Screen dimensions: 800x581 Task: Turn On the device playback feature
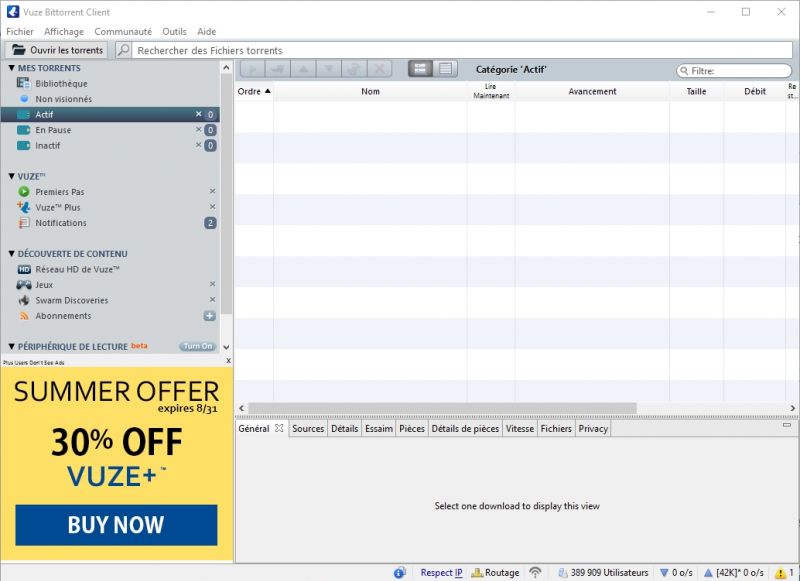coord(197,346)
